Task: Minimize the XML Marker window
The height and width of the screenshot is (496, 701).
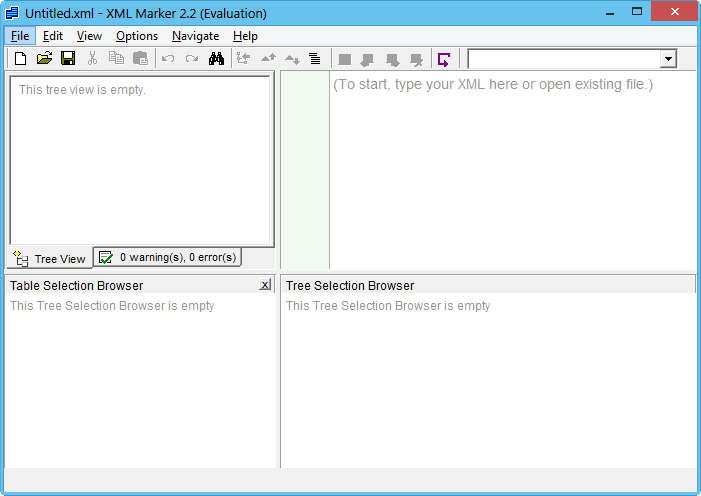Action: [610, 12]
